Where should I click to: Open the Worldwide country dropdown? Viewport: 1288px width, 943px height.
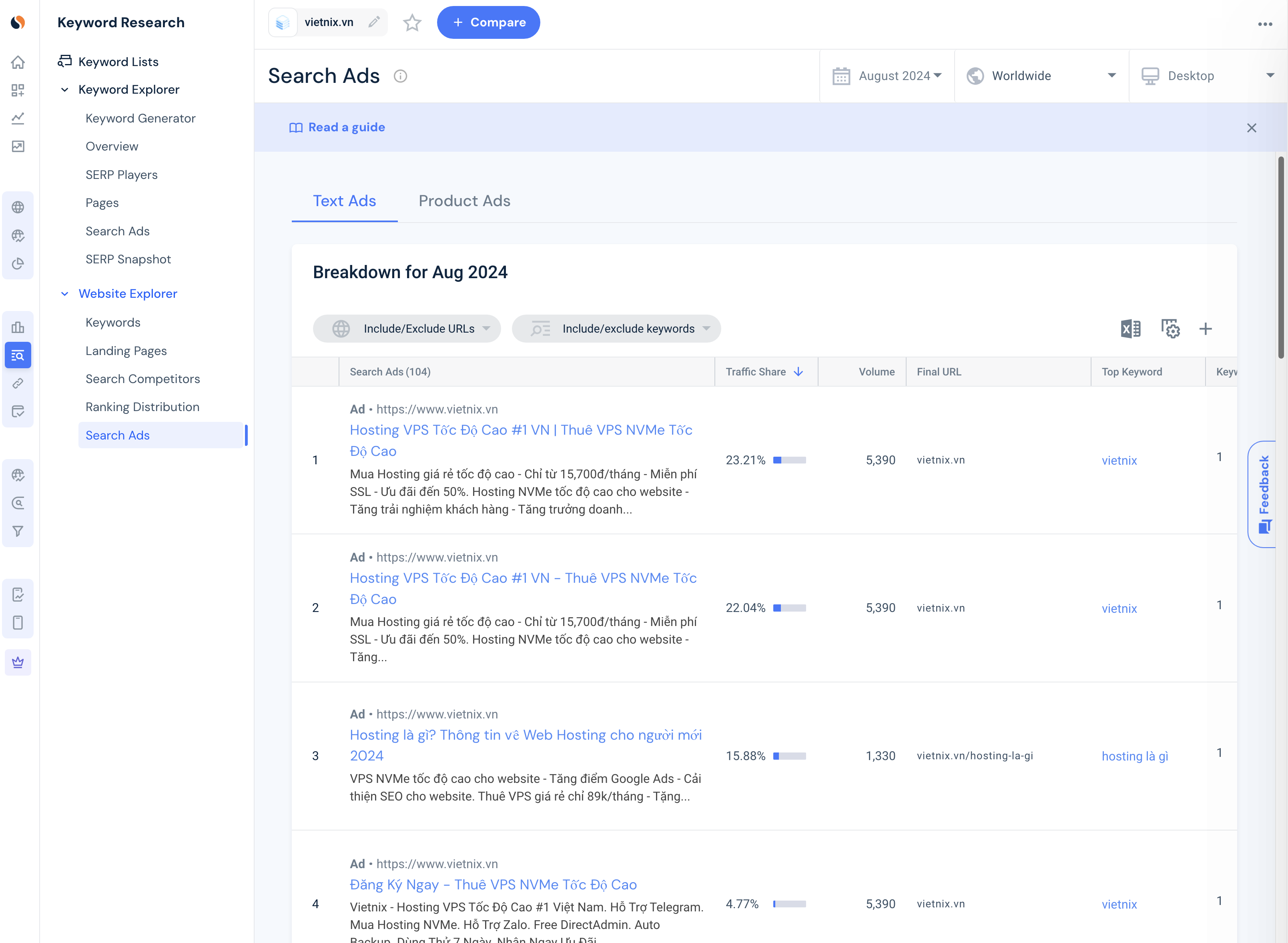coord(1041,76)
